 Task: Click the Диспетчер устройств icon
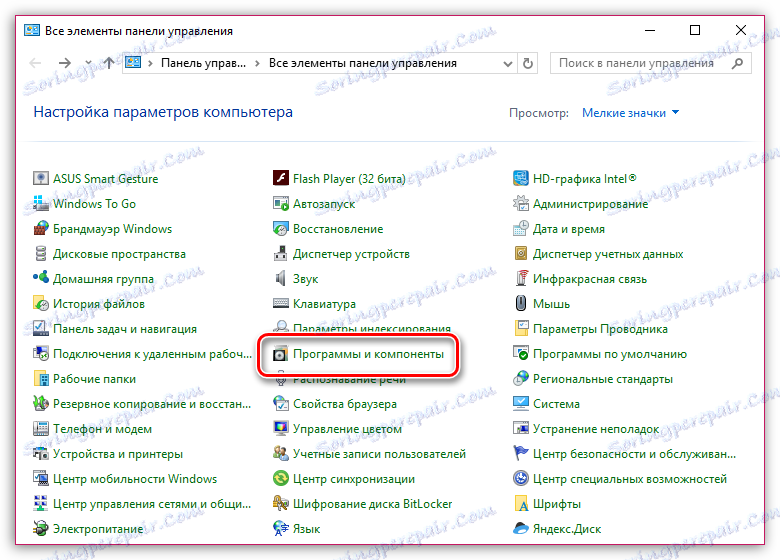pos(281,253)
